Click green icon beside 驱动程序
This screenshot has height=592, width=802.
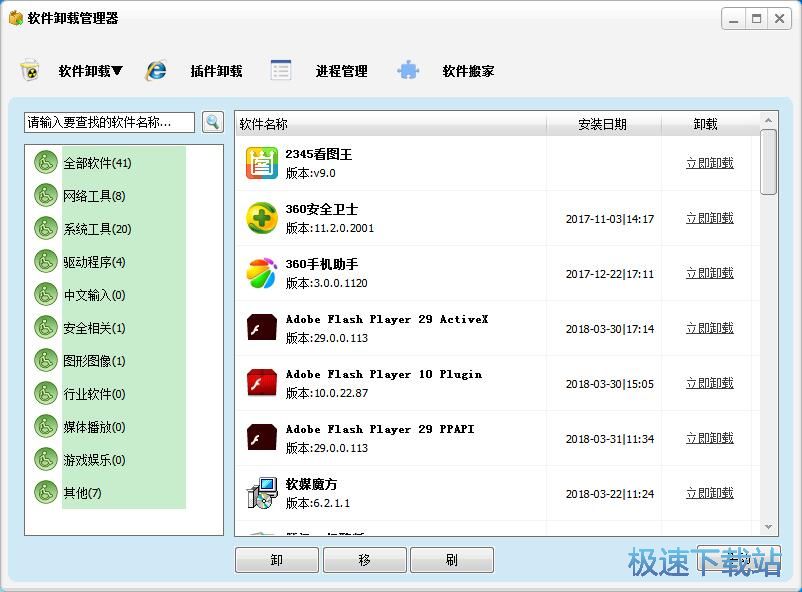pyautogui.click(x=46, y=261)
